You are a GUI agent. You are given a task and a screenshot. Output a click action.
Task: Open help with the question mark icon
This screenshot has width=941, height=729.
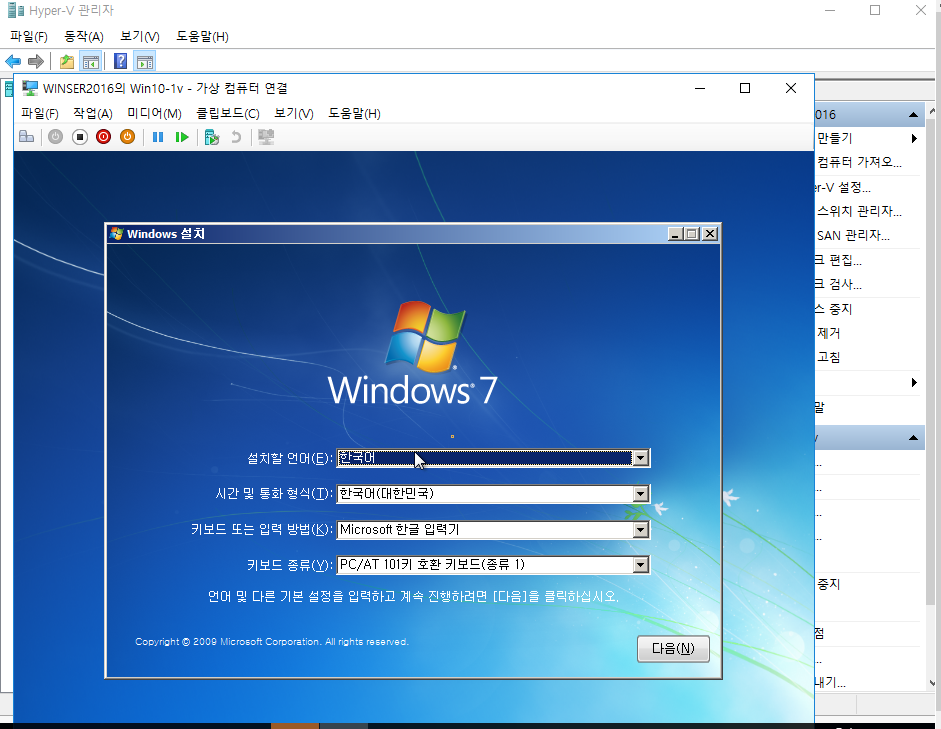pos(120,61)
